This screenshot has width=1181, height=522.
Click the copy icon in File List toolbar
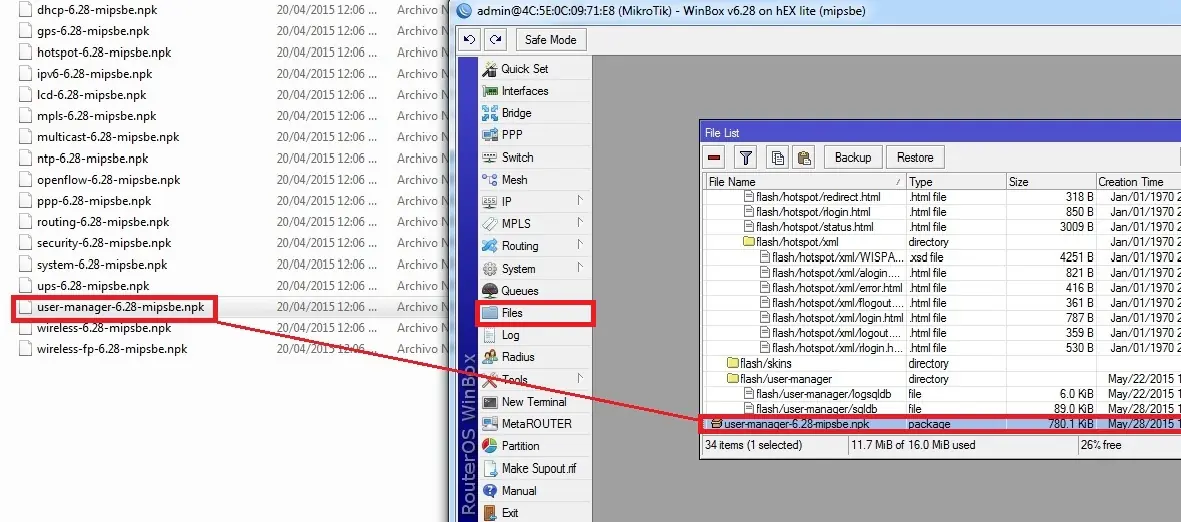[777, 157]
